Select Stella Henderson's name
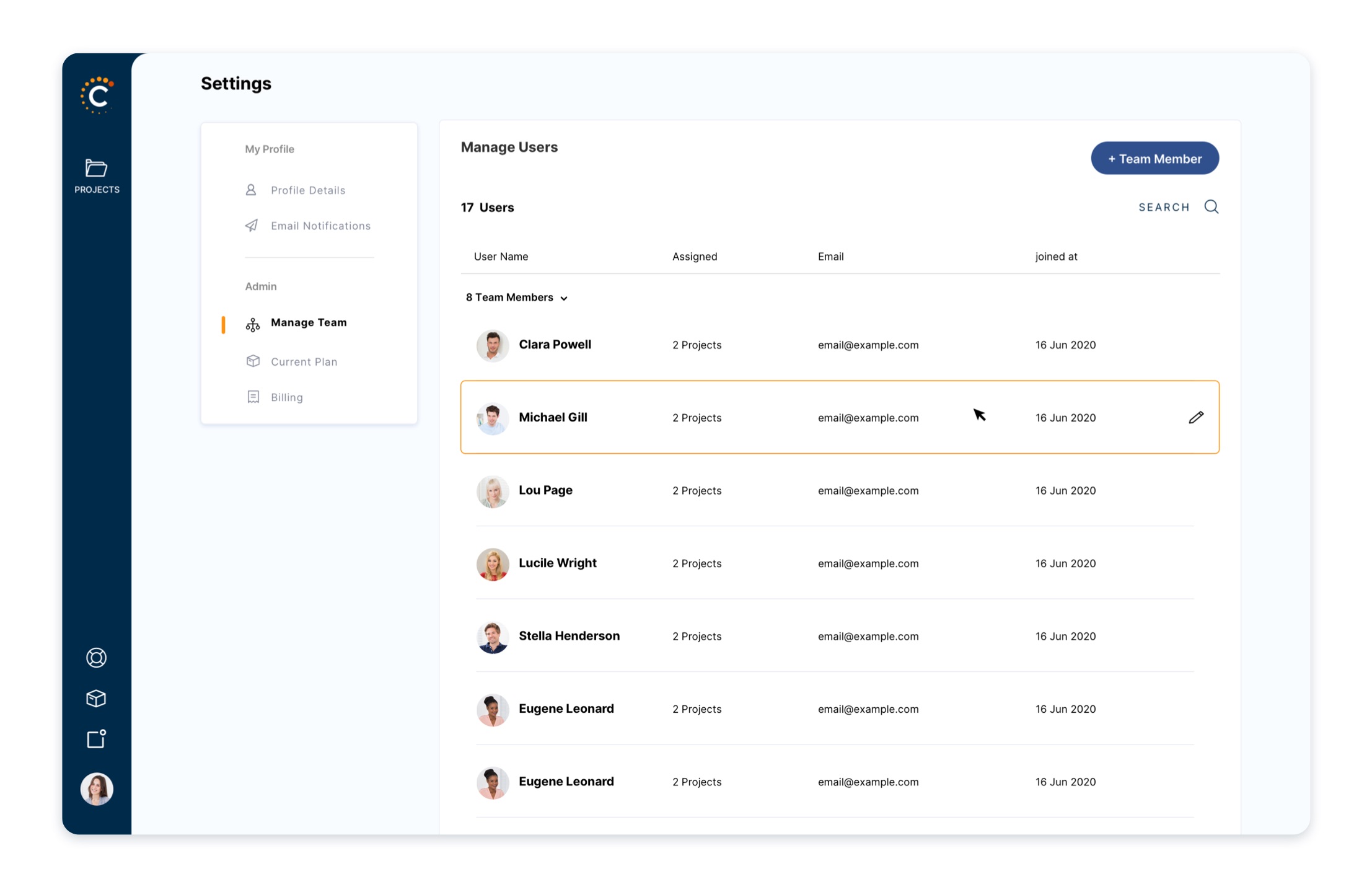 569,636
